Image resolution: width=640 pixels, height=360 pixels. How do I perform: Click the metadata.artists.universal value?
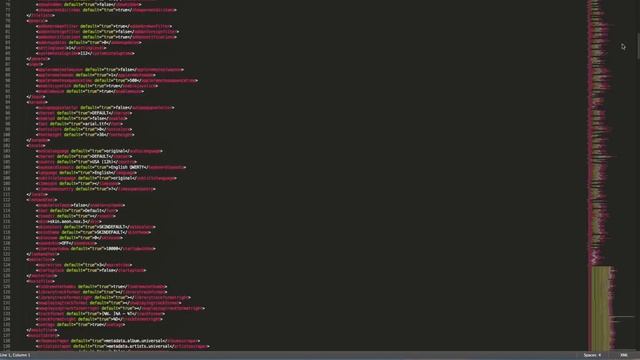tap(139, 346)
